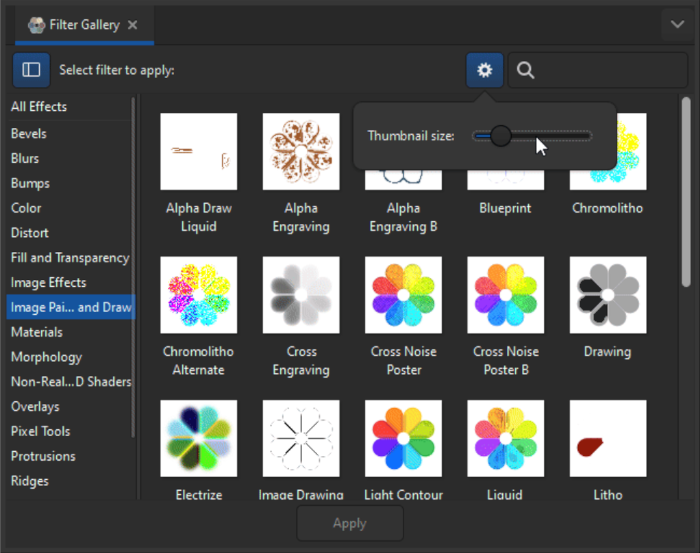The height and width of the screenshot is (553, 700).
Task: Select the Cross Engraving filter thumbnail
Action: tap(301, 295)
